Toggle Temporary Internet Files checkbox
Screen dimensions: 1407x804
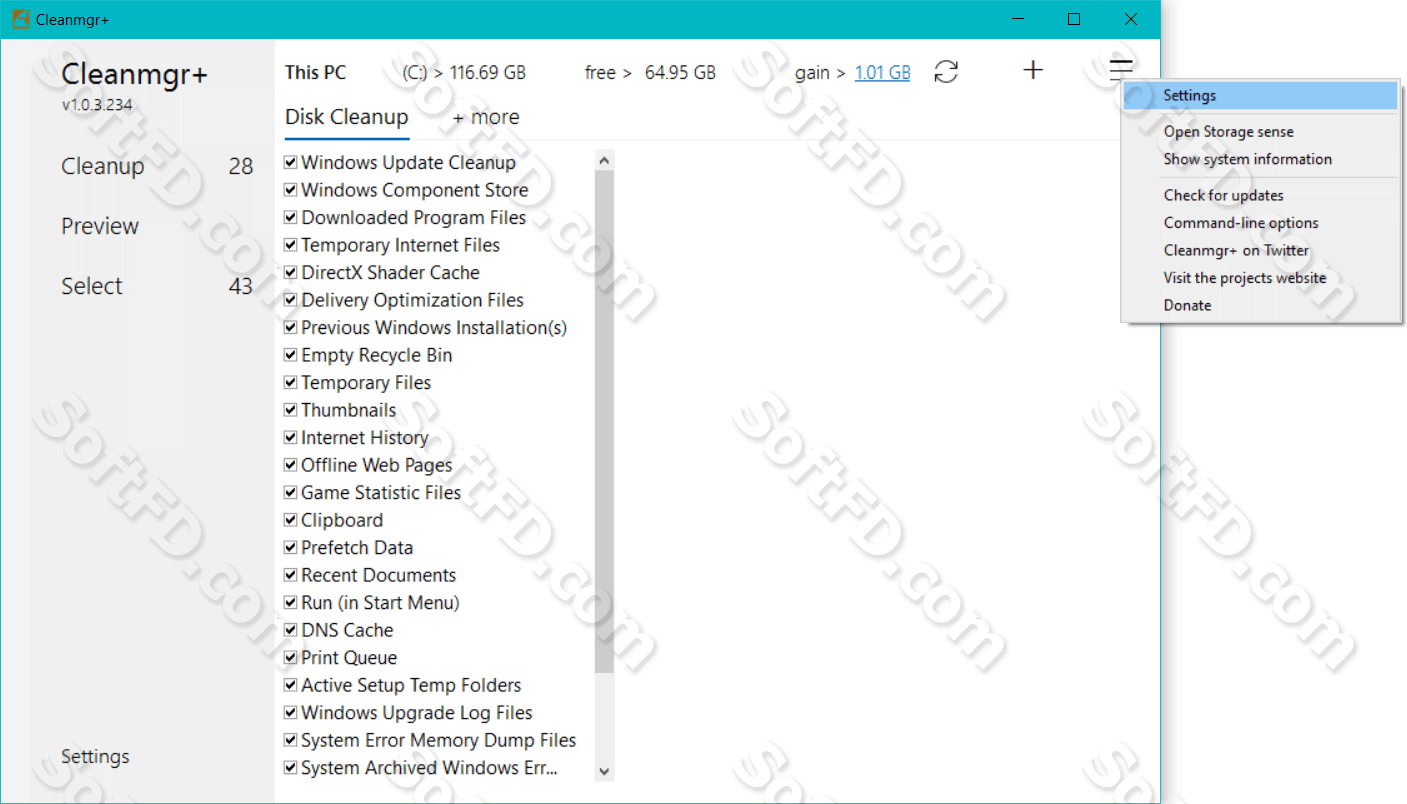click(x=291, y=245)
